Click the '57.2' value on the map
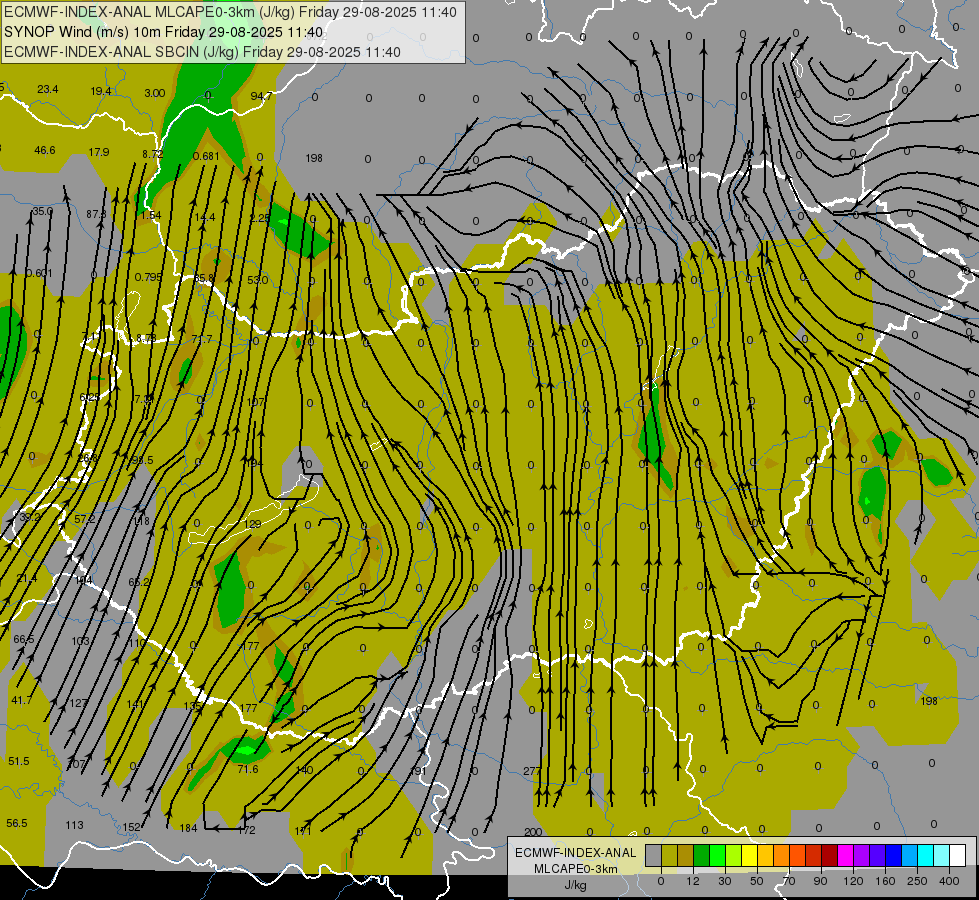The height and width of the screenshot is (900, 979). pos(84,519)
